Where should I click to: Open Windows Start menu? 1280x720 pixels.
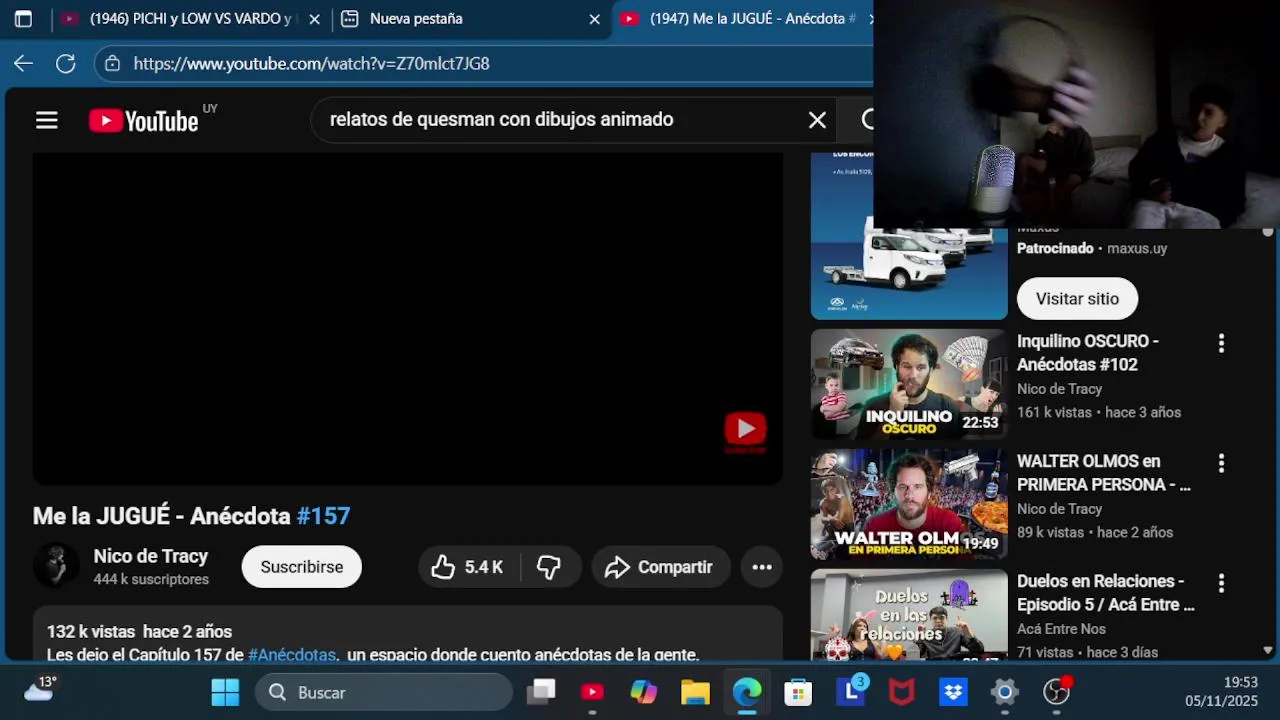click(225, 692)
